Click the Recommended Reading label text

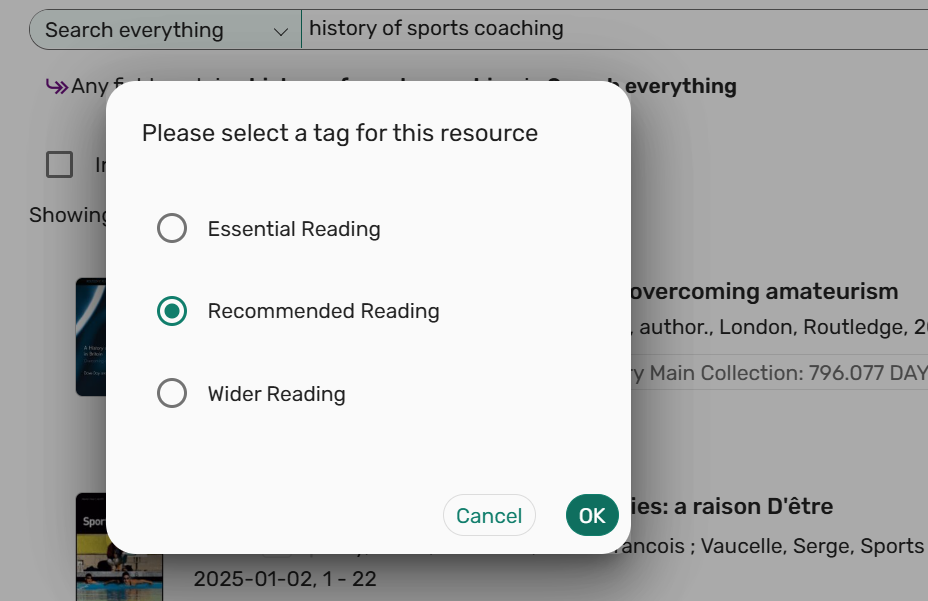point(324,311)
